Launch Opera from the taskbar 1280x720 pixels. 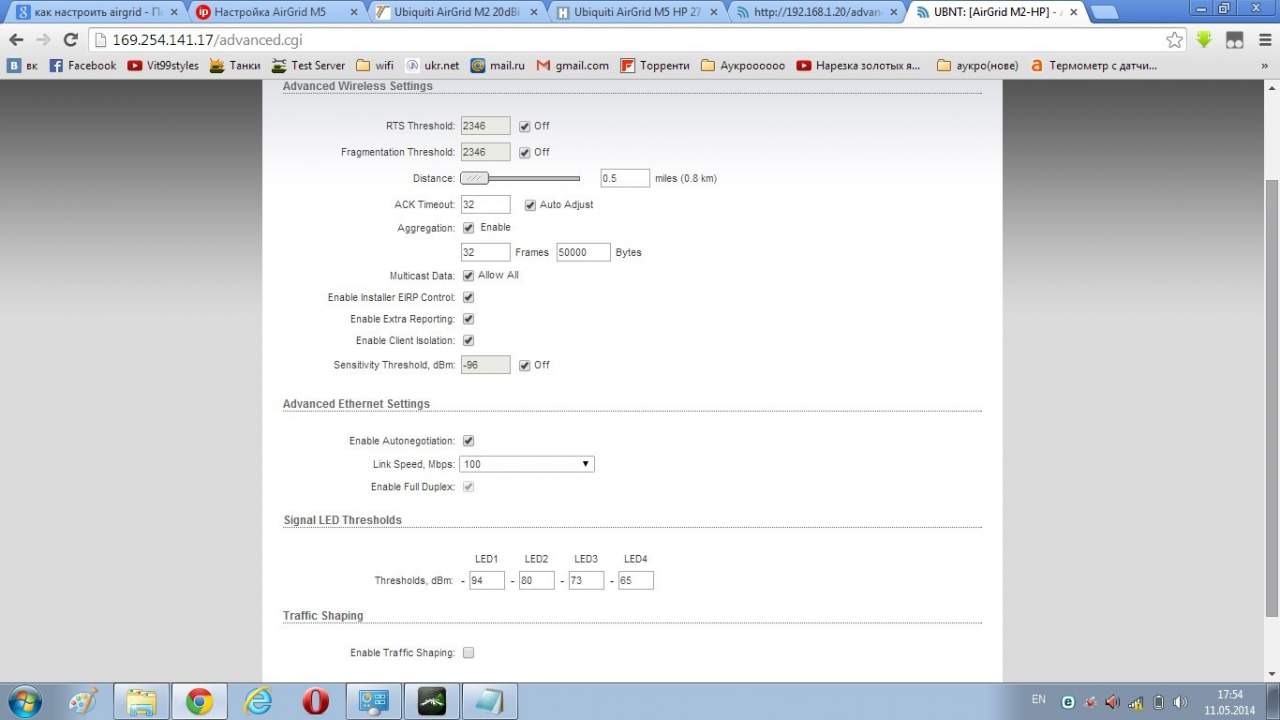coord(316,702)
